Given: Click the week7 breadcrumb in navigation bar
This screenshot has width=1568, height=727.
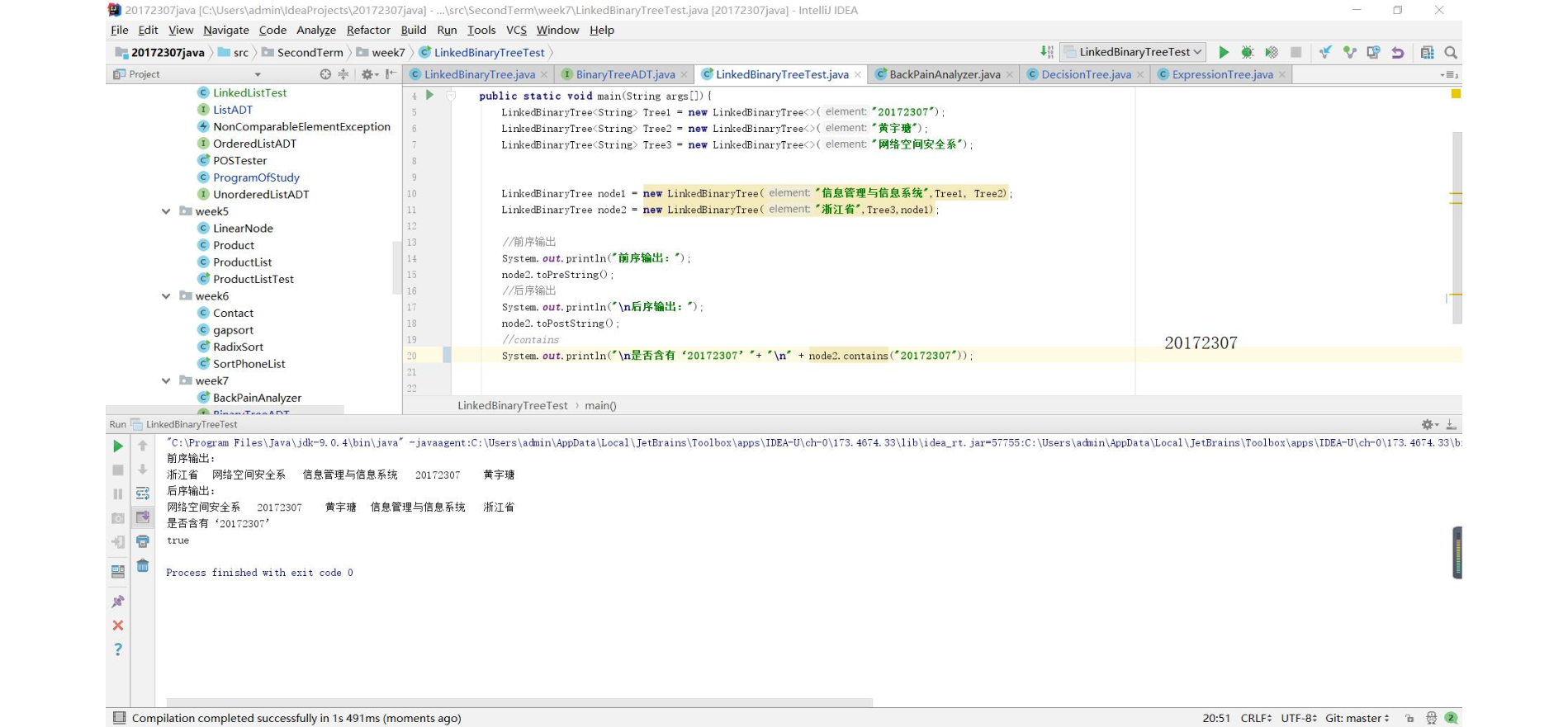Looking at the screenshot, I should click(381, 52).
